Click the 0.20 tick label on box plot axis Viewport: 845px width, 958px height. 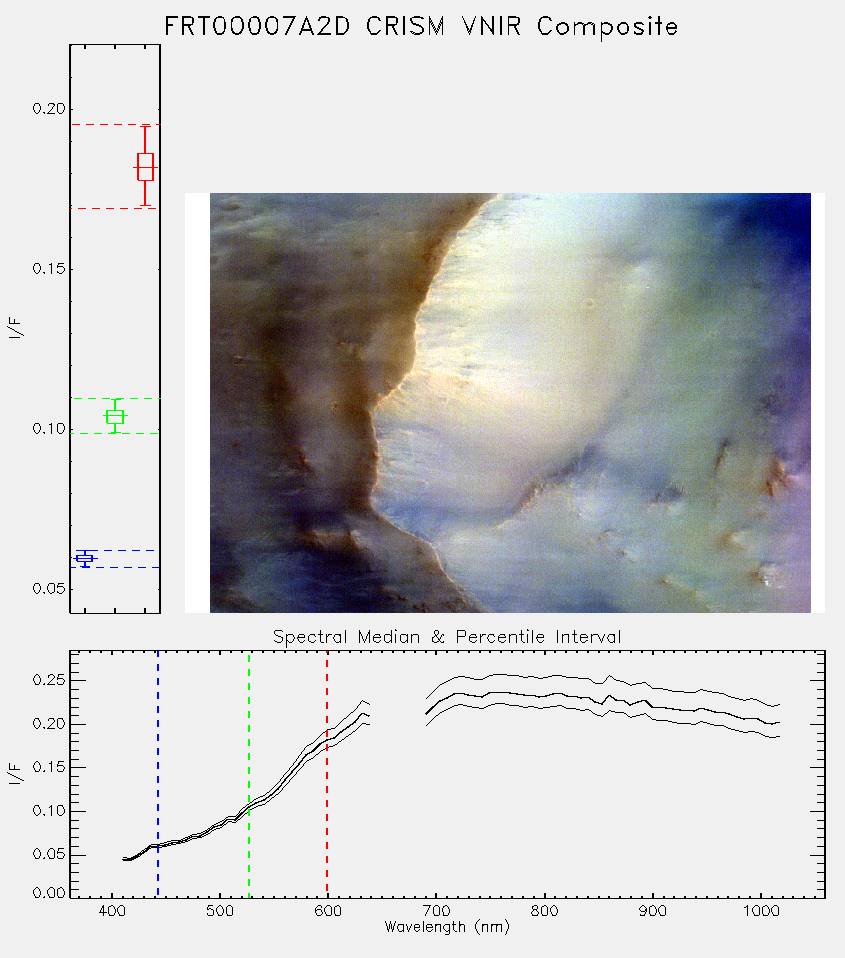tap(48, 109)
